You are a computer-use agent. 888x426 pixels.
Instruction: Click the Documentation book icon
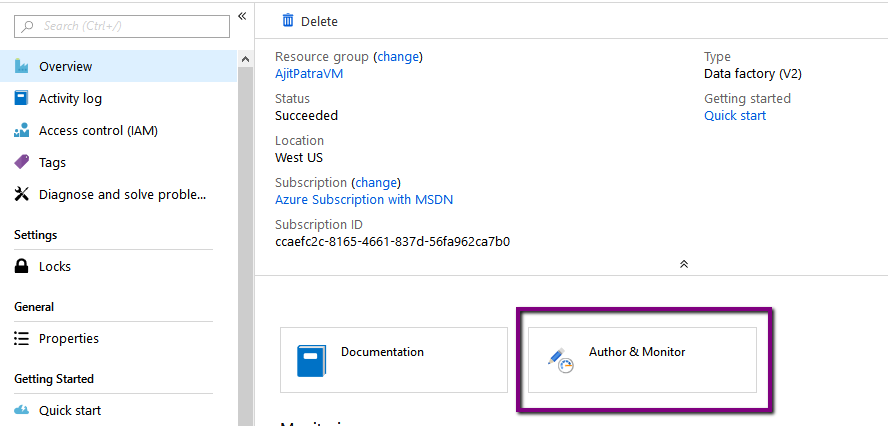coord(312,360)
